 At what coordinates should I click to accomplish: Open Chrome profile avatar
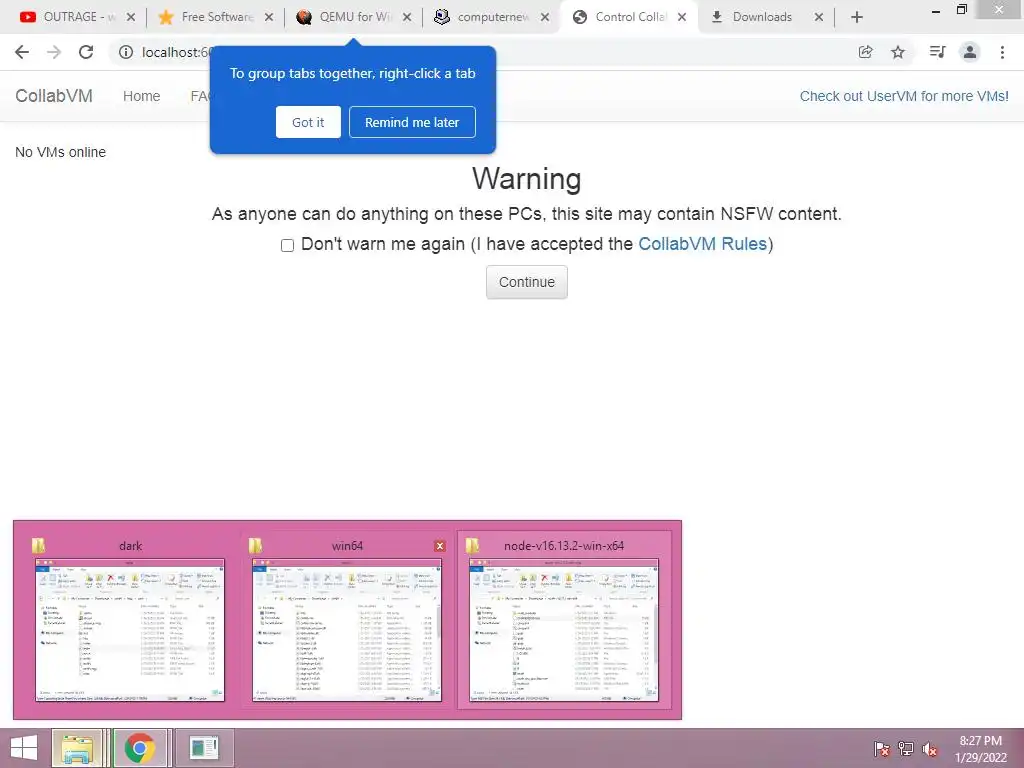pos(970,52)
